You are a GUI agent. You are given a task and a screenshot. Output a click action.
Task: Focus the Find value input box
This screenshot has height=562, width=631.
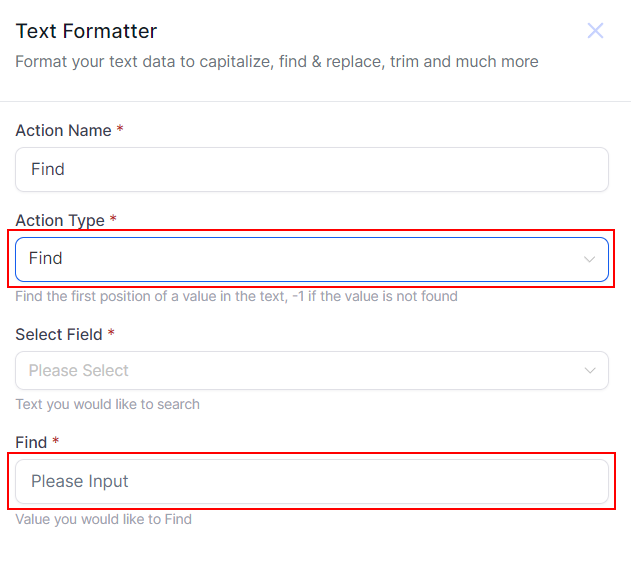click(311, 482)
